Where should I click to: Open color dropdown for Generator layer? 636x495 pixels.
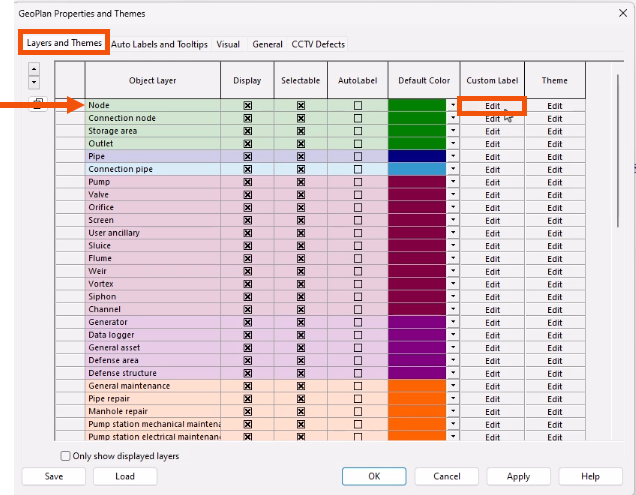[x=453, y=322]
